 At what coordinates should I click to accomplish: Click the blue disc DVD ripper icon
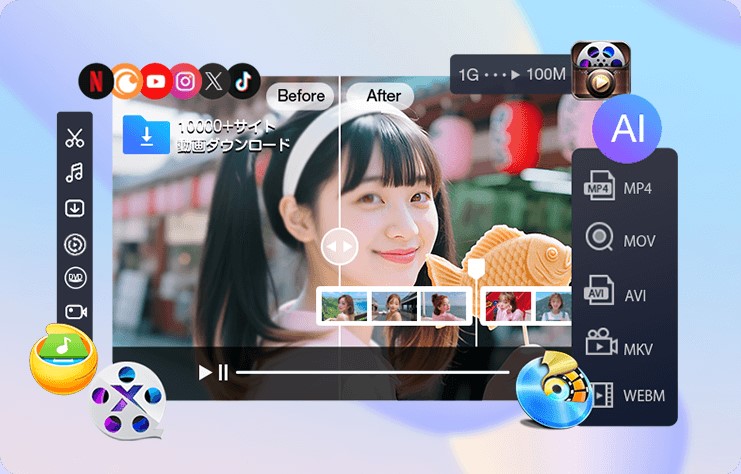click(555, 390)
